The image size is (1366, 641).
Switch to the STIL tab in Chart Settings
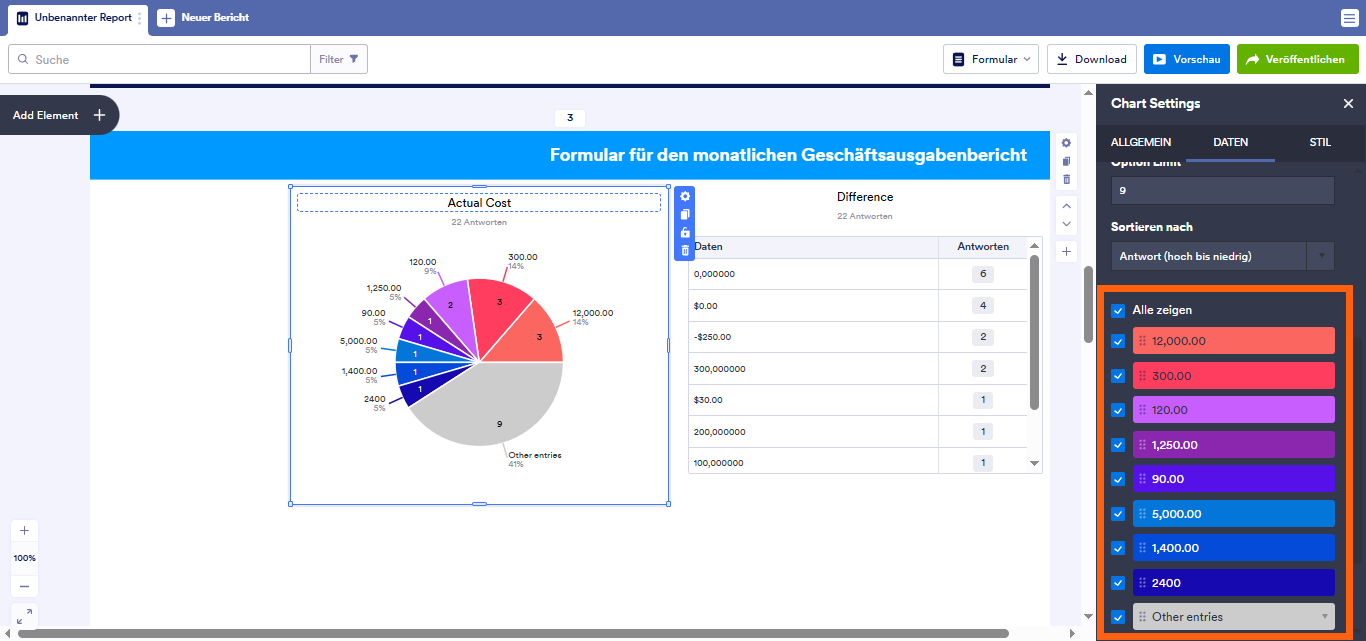[x=1320, y=142]
